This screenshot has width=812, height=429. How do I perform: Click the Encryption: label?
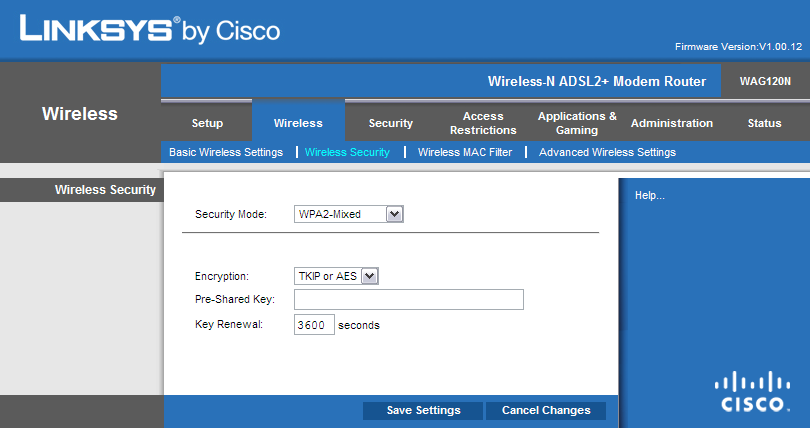pos(222,277)
